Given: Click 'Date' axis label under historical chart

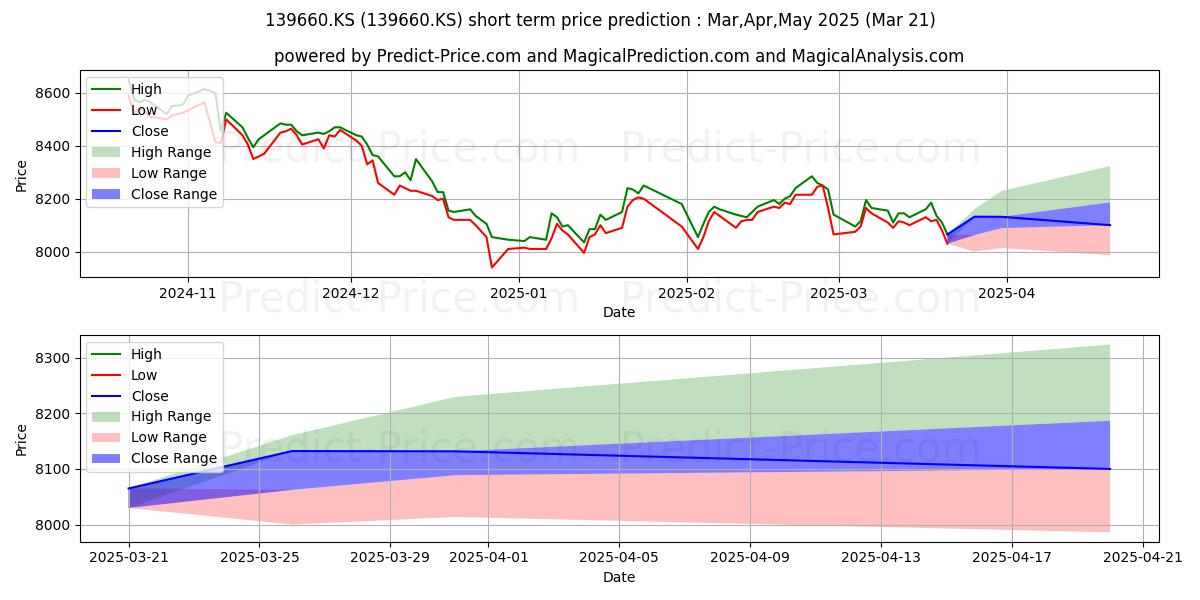Looking at the screenshot, I should 619,312.
